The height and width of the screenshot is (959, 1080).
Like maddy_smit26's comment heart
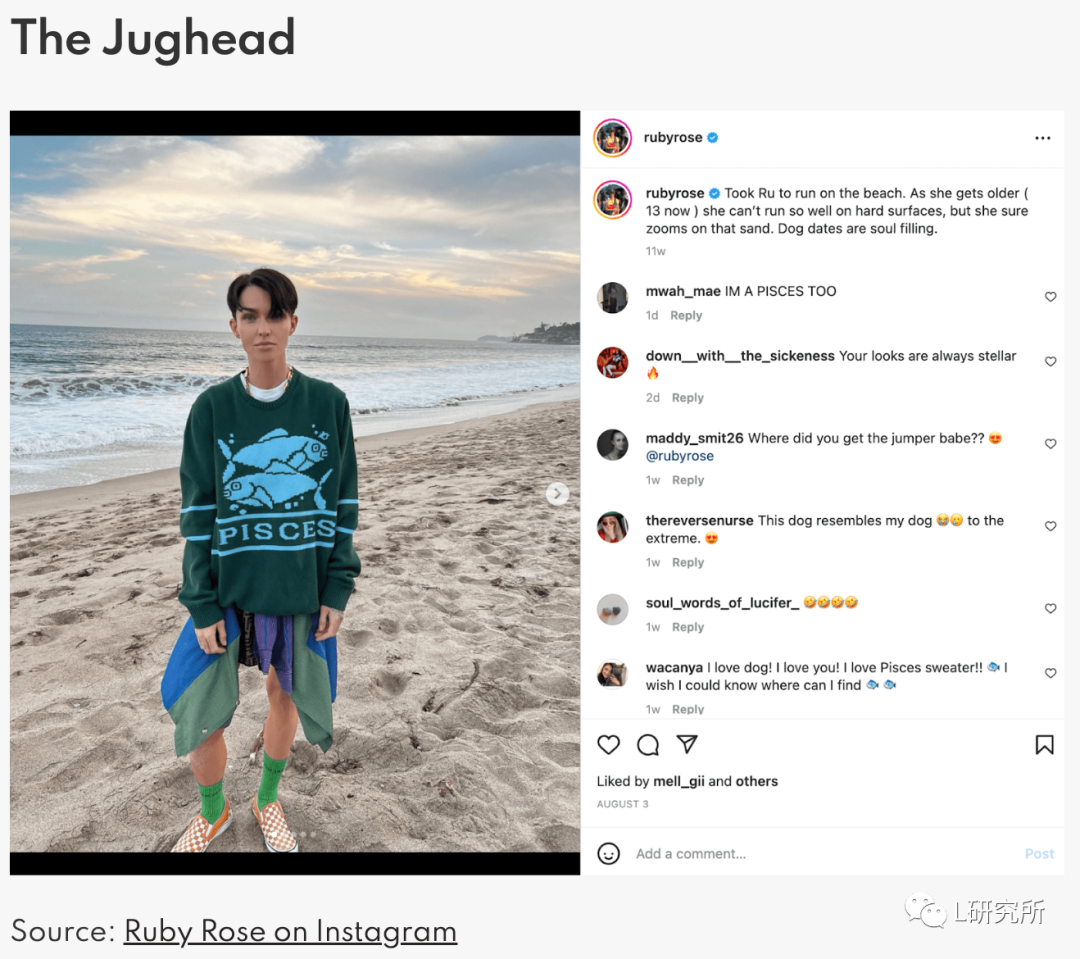[x=1050, y=444]
